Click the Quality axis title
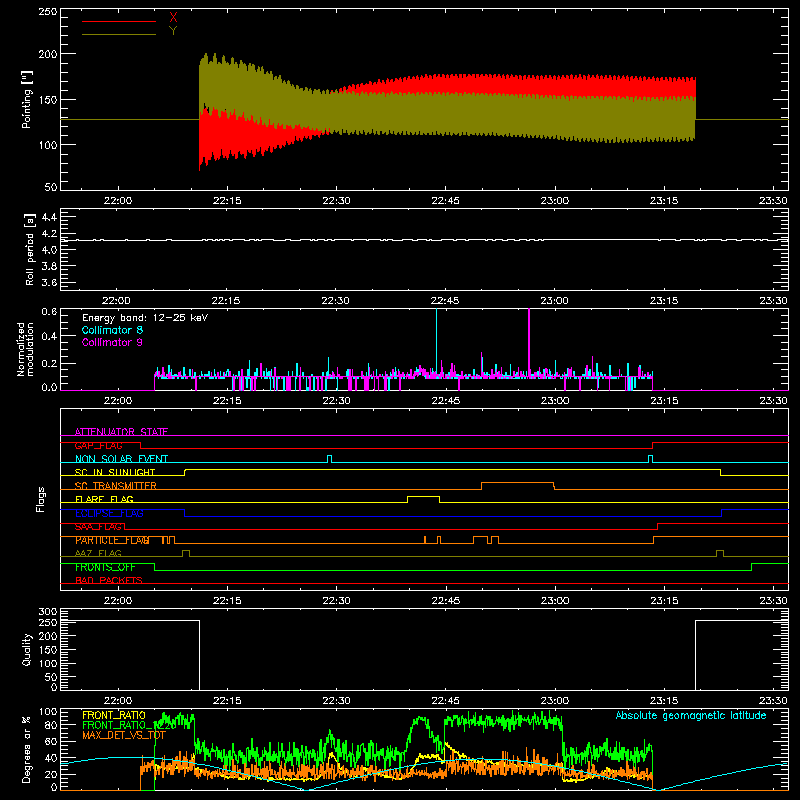Screen dimensions: 800x800 coord(27,649)
